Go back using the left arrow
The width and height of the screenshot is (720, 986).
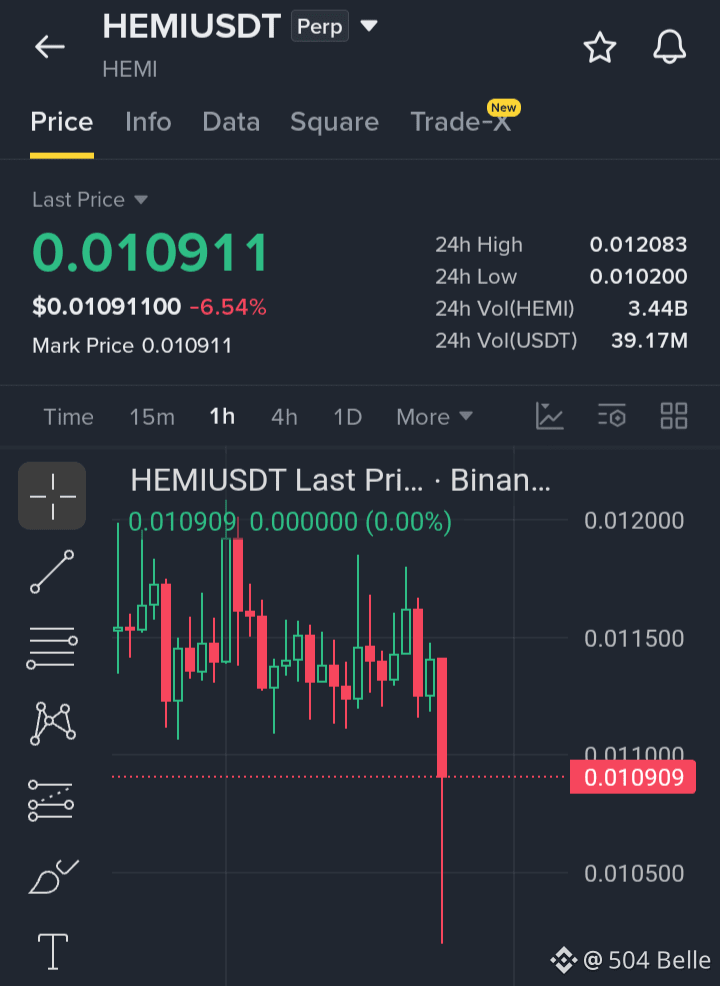pos(50,47)
